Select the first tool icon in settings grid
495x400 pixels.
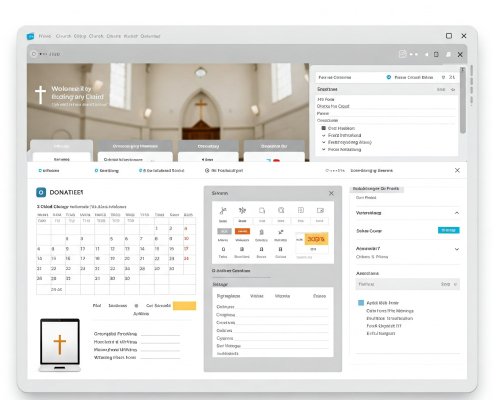coord(223,211)
